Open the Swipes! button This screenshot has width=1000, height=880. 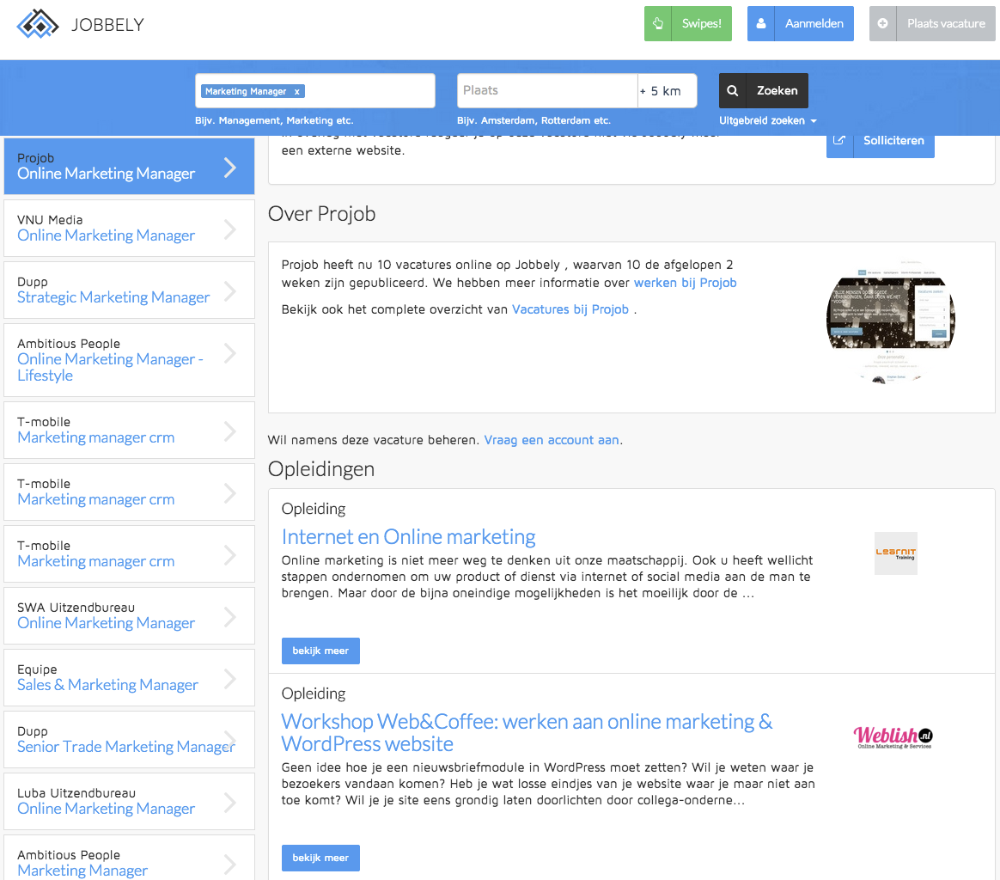tap(688, 24)
